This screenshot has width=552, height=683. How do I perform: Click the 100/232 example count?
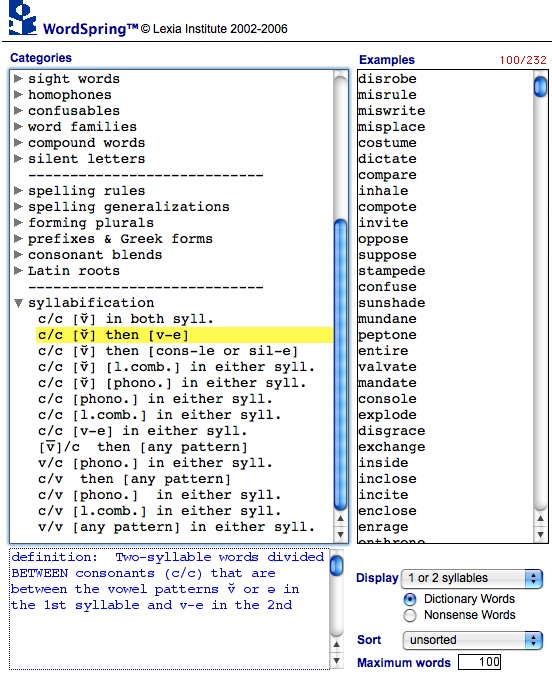click(x=523, y=60)
